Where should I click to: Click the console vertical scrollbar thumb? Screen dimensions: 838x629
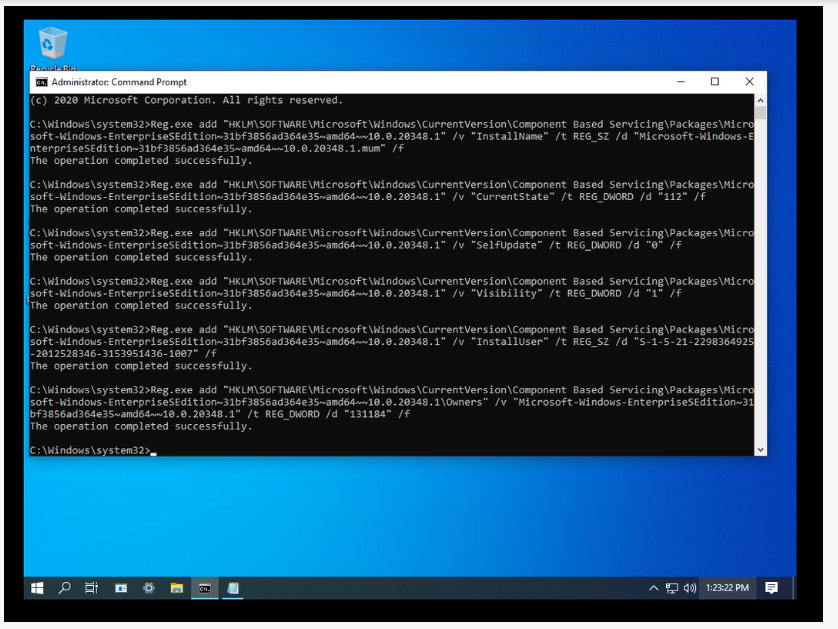(761, 112)
